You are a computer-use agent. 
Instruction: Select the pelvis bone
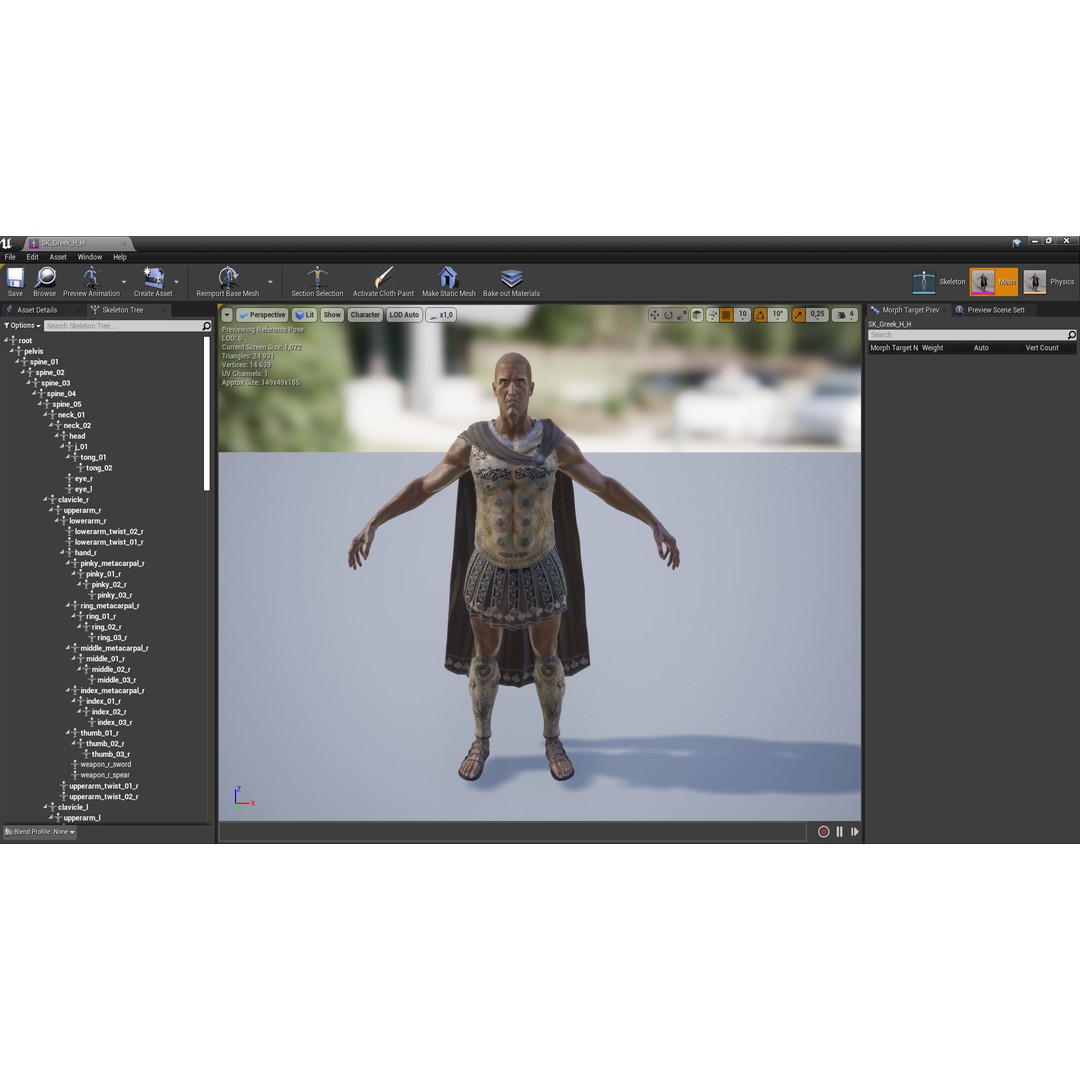(34, 351)
